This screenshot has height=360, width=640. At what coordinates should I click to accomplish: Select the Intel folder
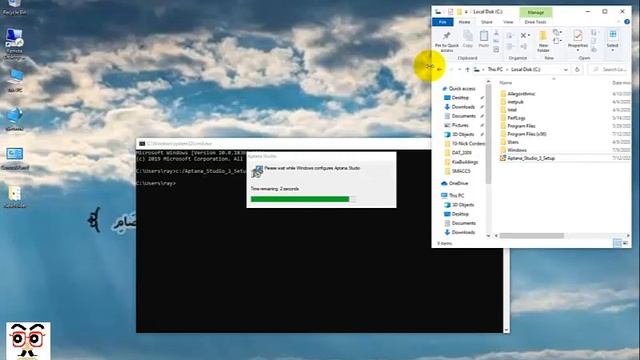(x=512, y=110)
